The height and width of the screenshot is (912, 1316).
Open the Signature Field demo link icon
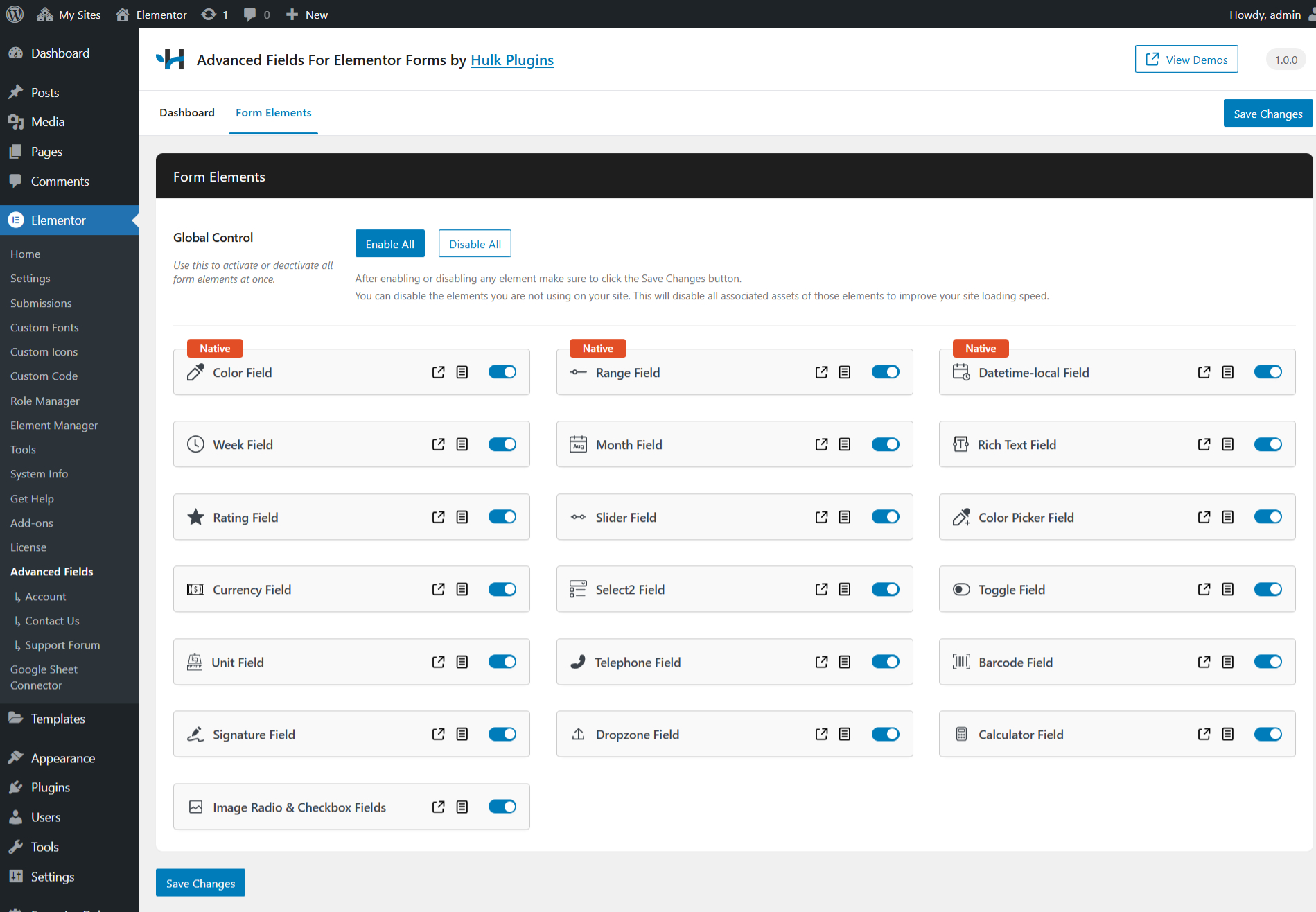coord(438,734)
